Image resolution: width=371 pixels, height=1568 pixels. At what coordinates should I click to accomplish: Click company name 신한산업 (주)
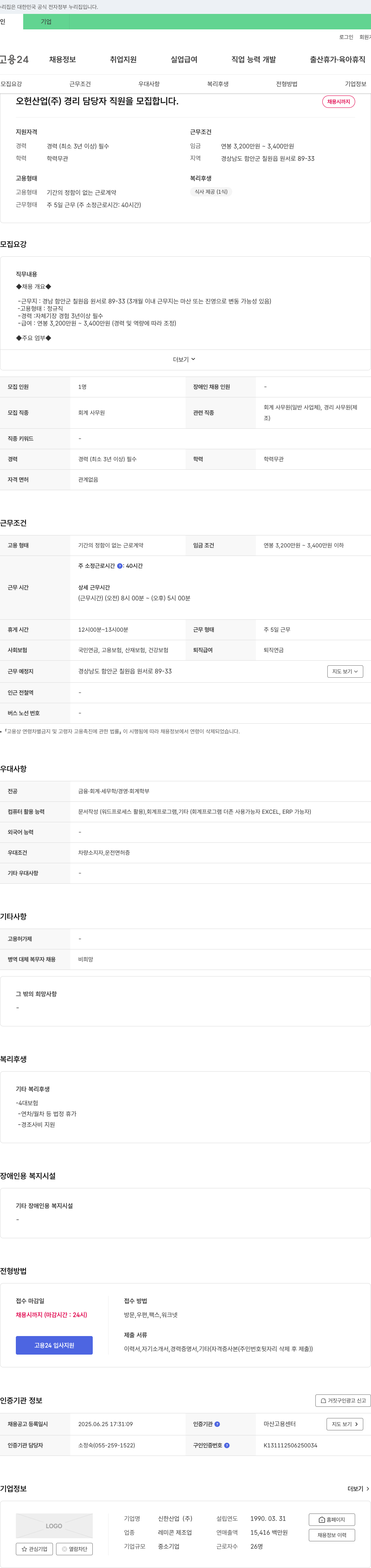pyautogui.click(x=175, y=1519)
